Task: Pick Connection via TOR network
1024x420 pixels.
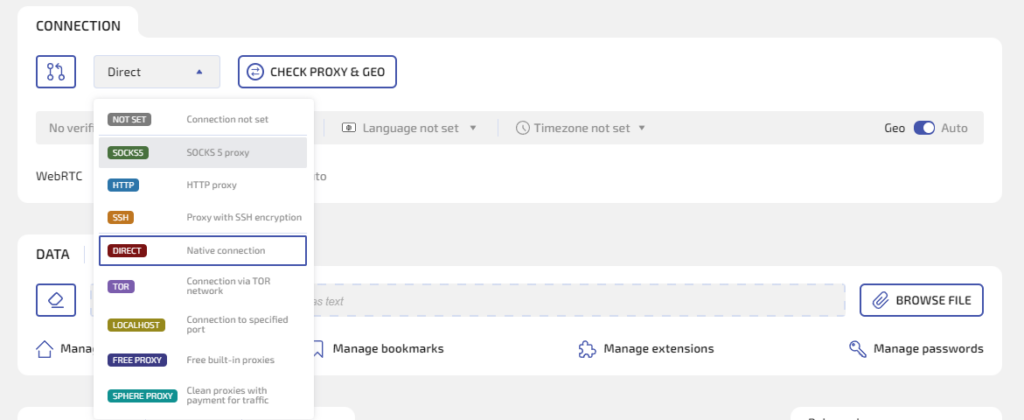Action: 203,287
